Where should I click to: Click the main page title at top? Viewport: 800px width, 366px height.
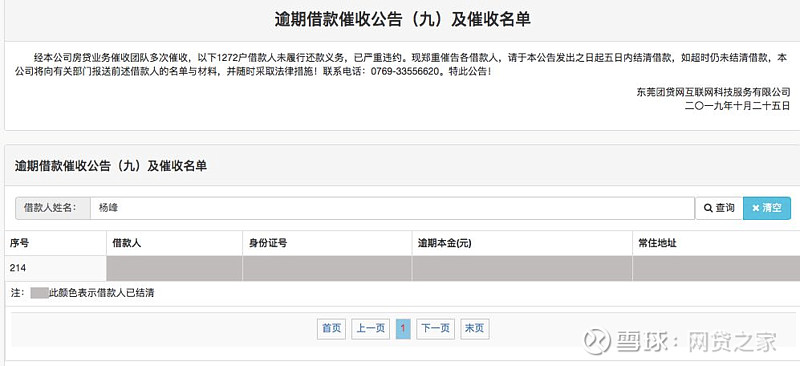402,19
